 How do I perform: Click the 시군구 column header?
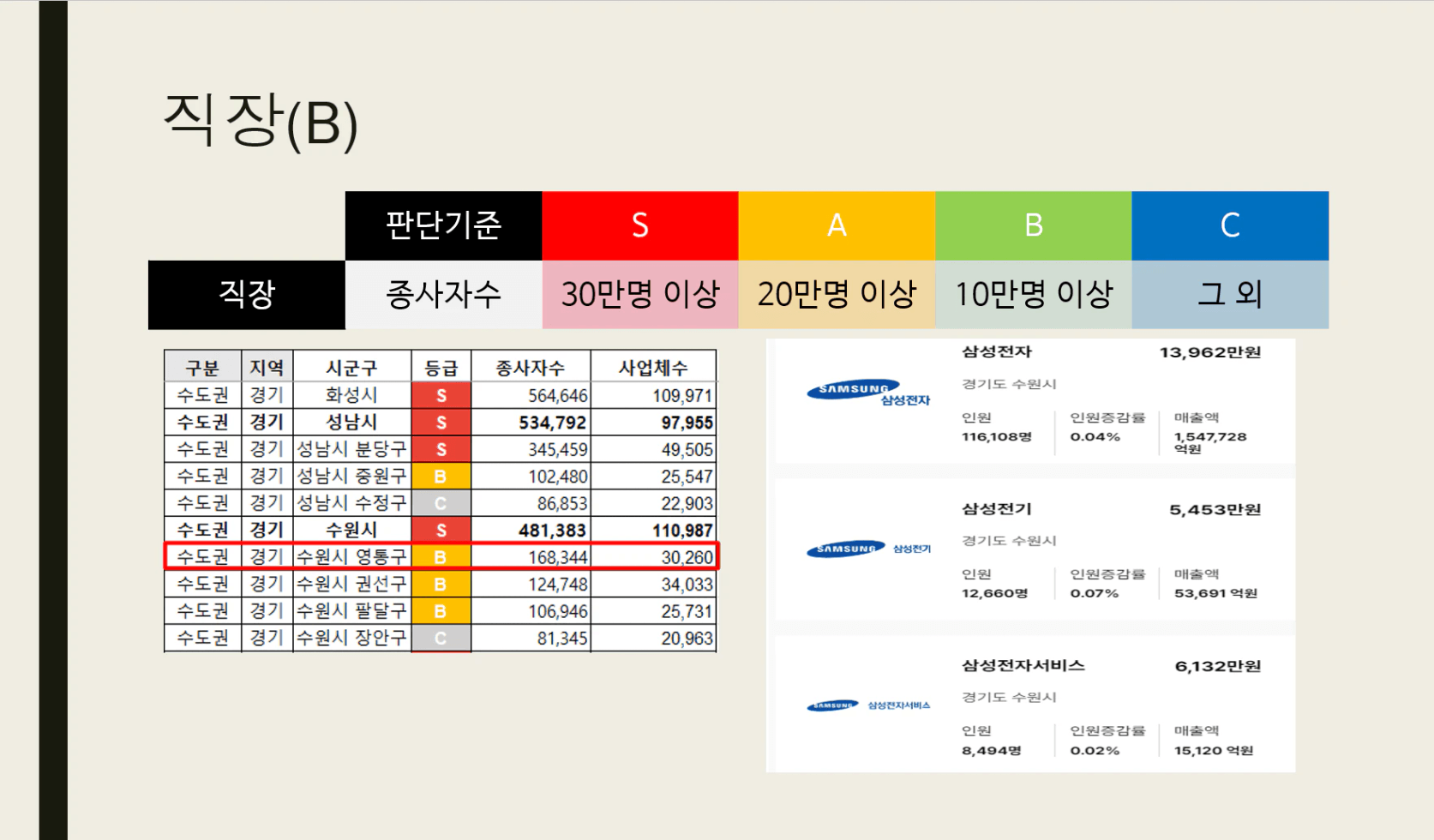pyautogui.click(x=351, y=368)
